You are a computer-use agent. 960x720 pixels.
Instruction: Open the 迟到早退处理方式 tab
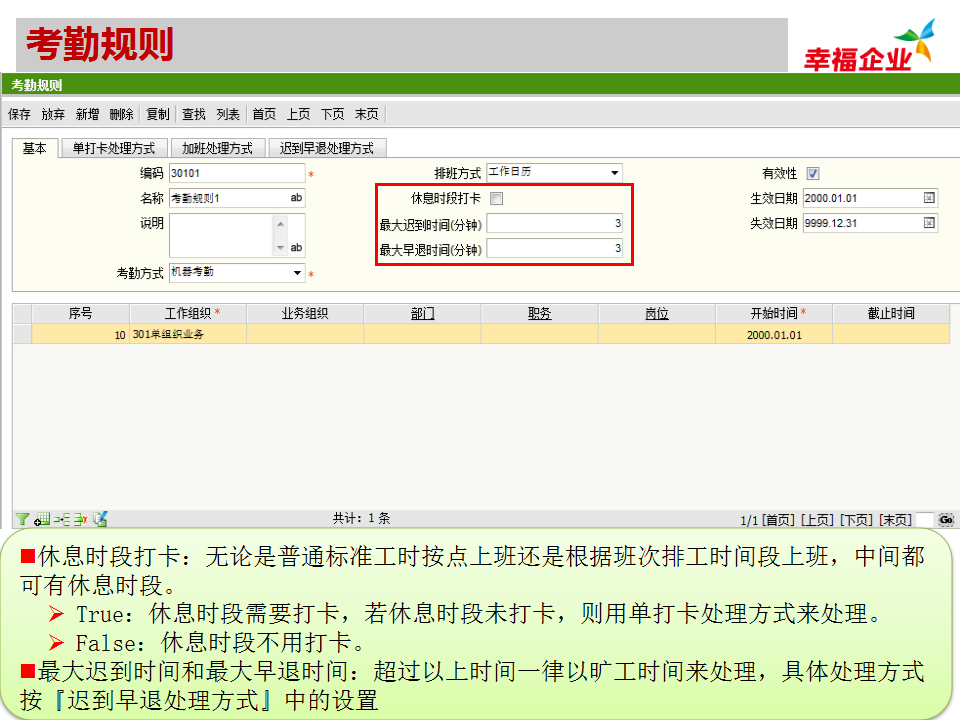[326, 148]
